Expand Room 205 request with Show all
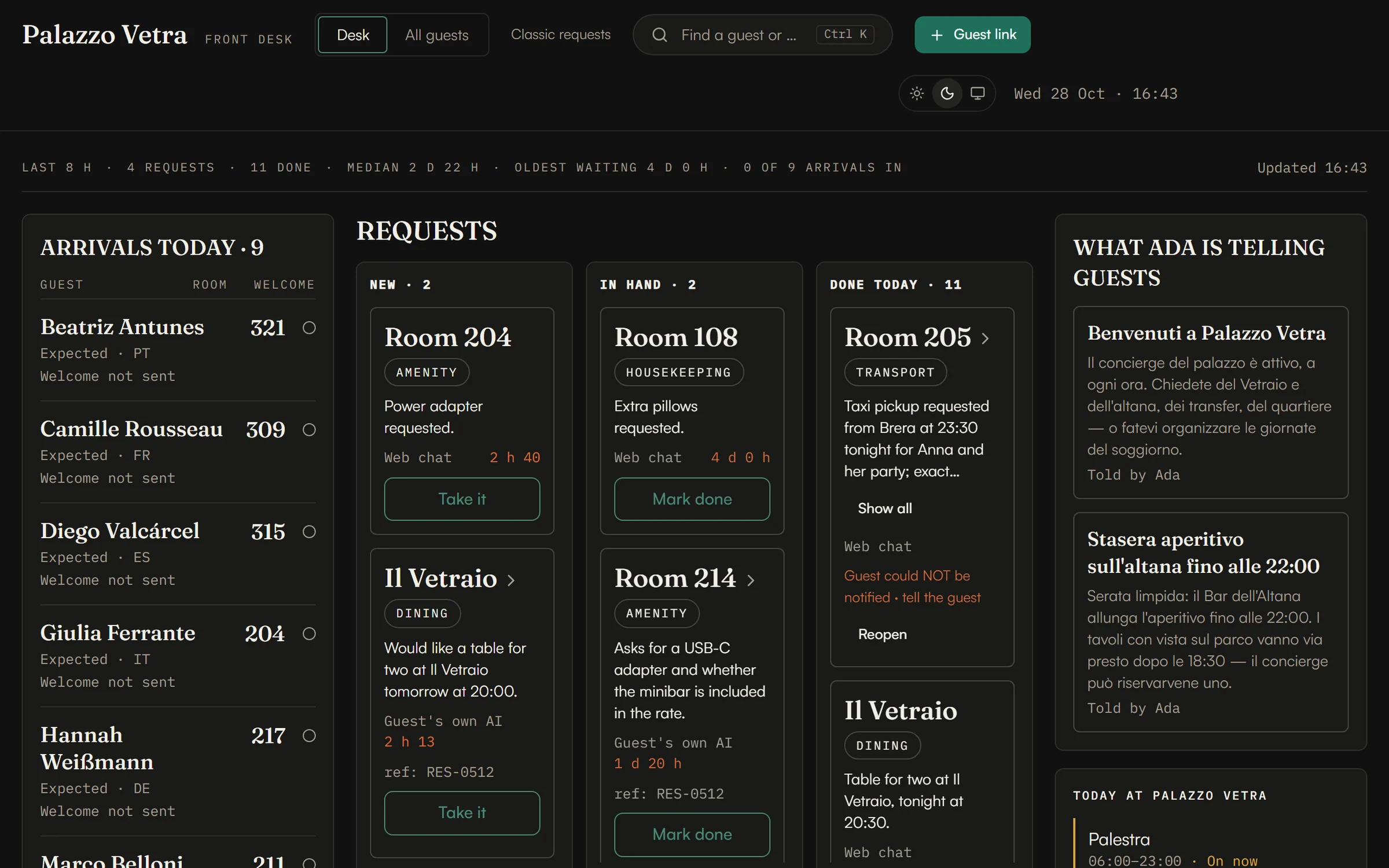The width and height of the screenshot is (1389, 868). click(x=884, y=508)
